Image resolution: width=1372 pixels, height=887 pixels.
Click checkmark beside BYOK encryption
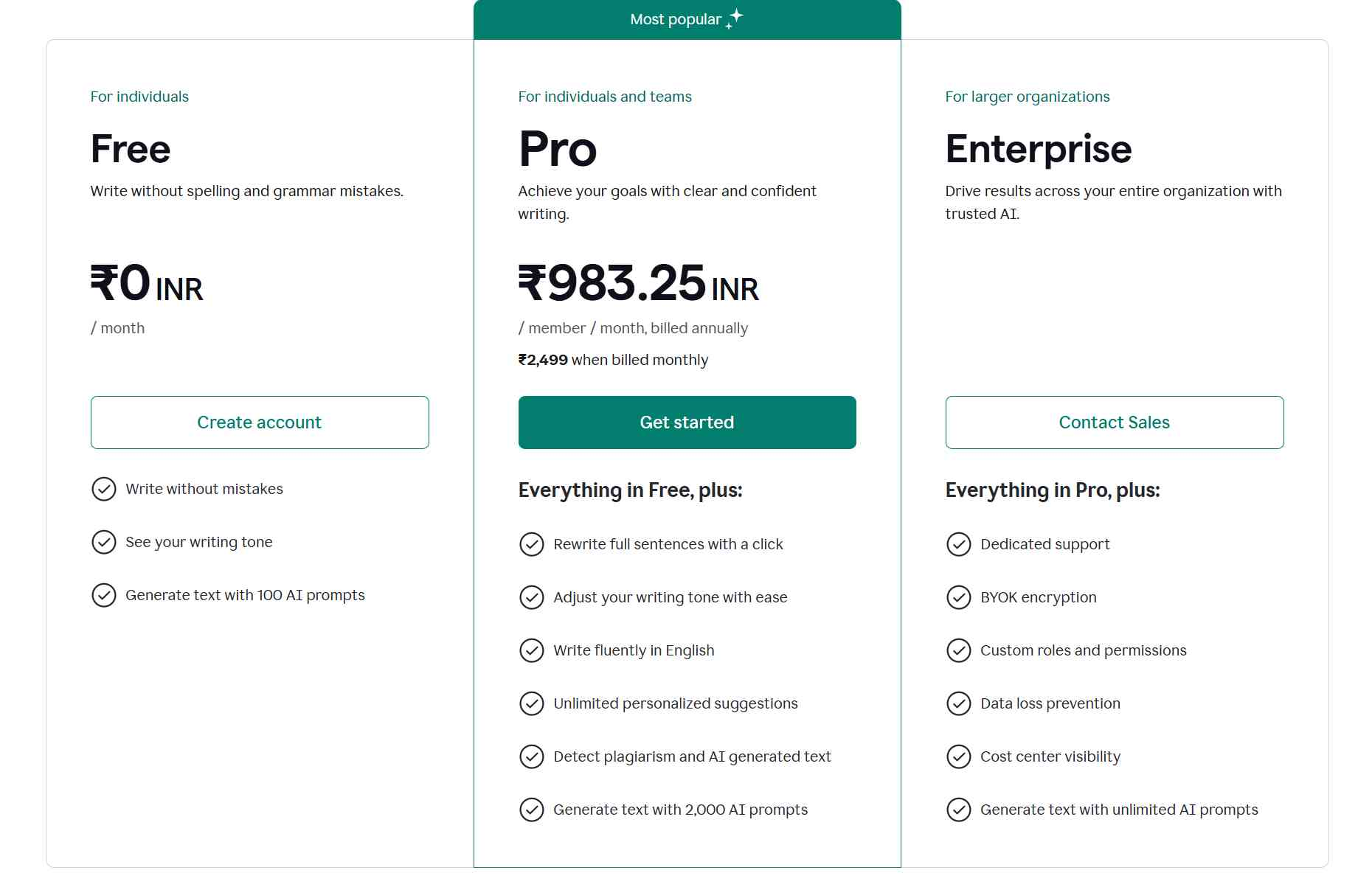[959, 597]
